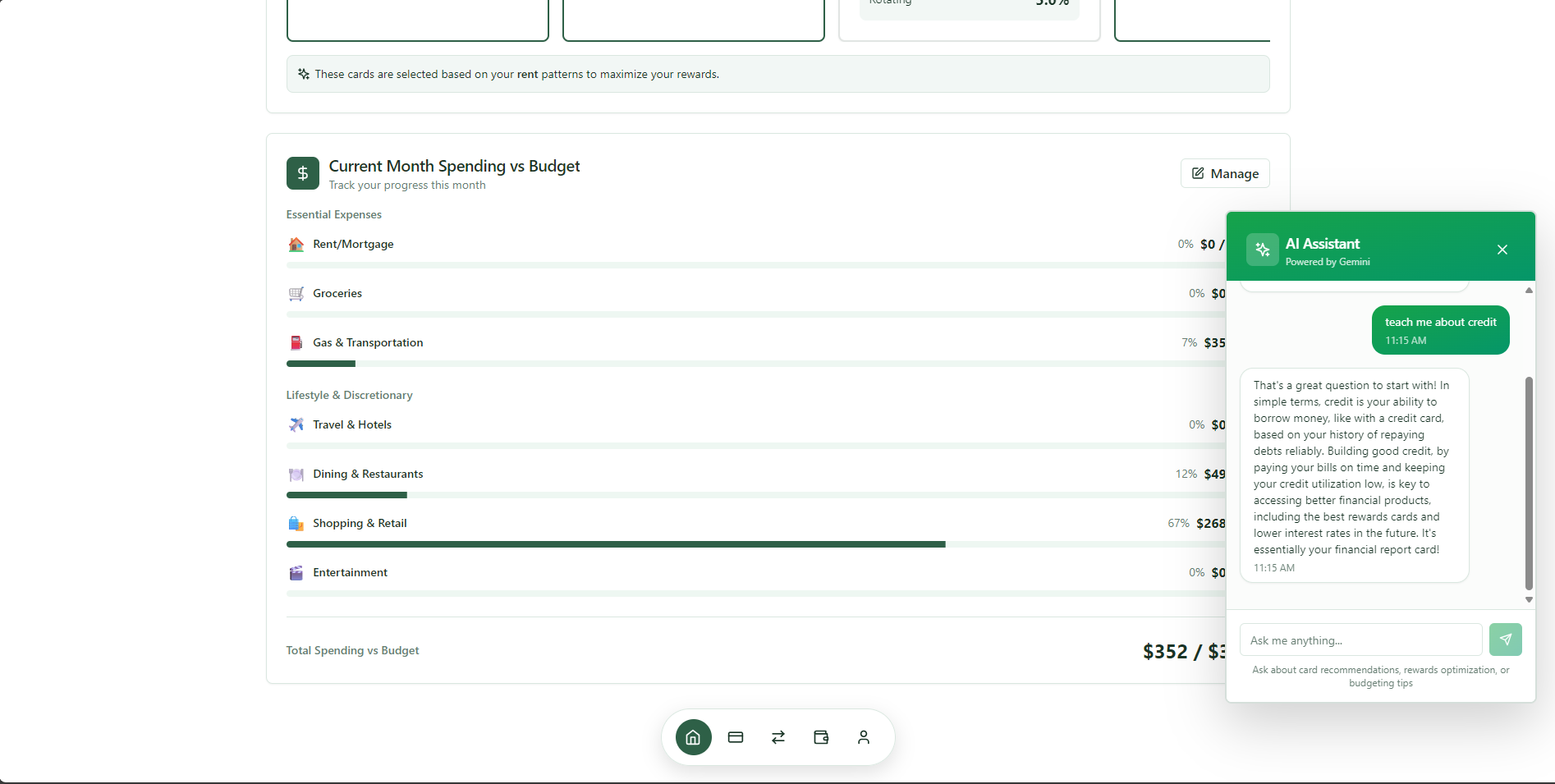The height and width of the screenshot is (784, 1555).
Task: Select the Shopping & Retail label
Action: coord(360,524)
